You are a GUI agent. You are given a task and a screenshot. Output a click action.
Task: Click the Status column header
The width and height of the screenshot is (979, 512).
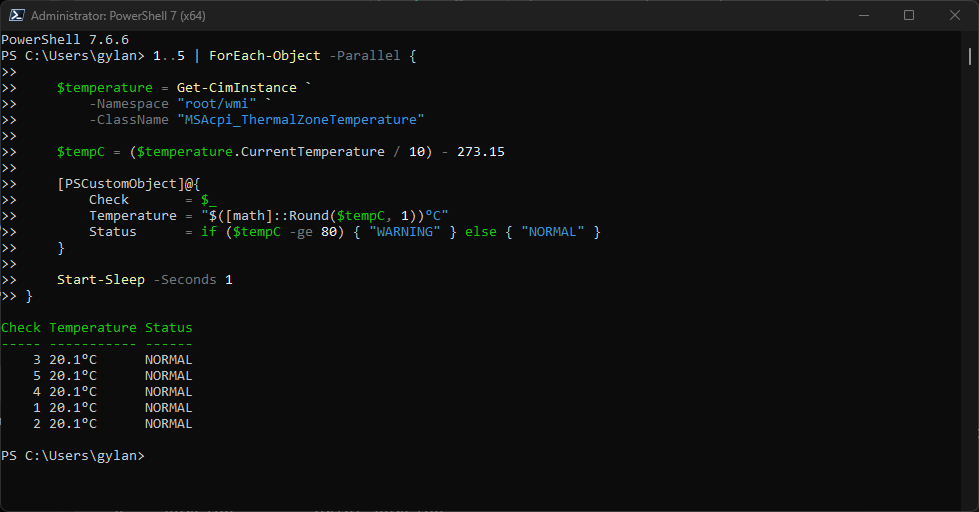(x=169, y=328)
